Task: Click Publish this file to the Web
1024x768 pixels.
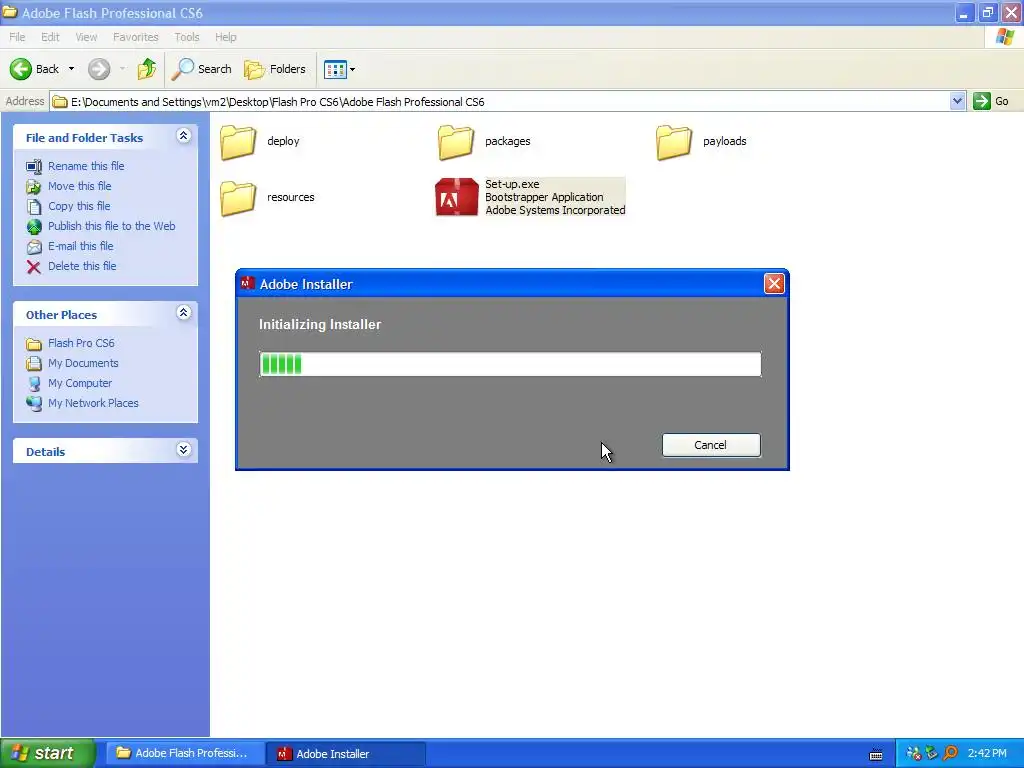Action: [x=112, y=226]
